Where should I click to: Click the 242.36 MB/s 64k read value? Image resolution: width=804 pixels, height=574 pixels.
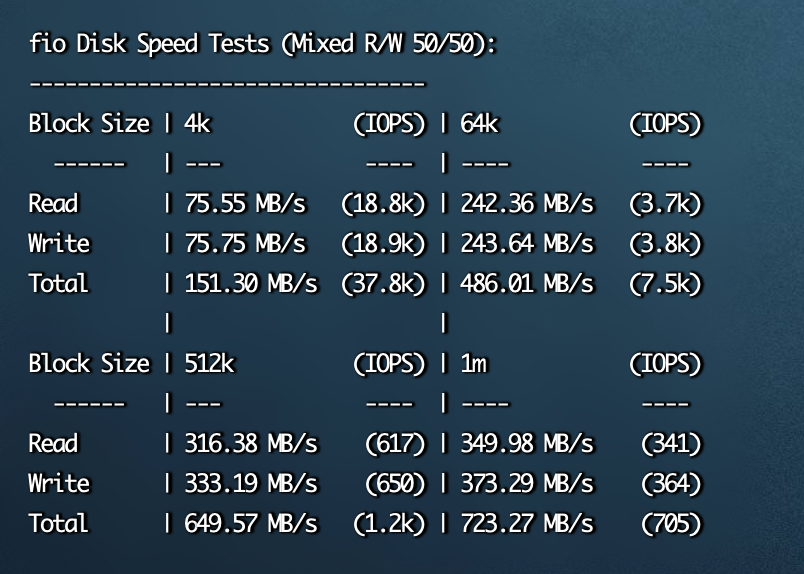[x=527, y=204]
